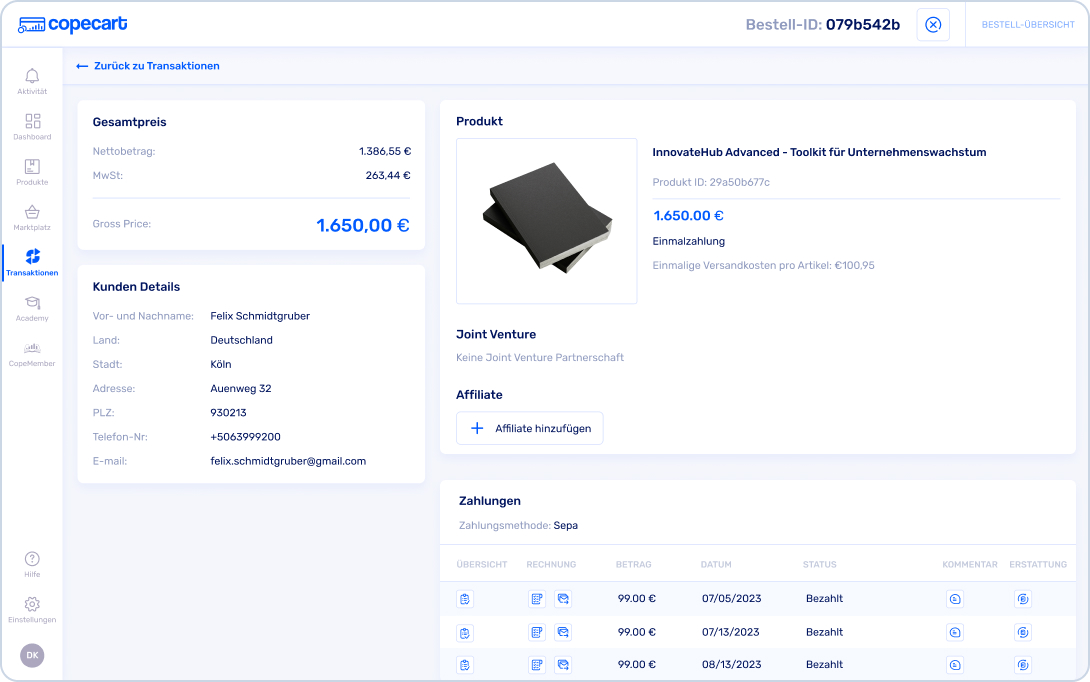Click Bestell-ID 079b542b text
Image resolution: width=1090 pixels, height=682 pixels.
[x=823, y=25]
